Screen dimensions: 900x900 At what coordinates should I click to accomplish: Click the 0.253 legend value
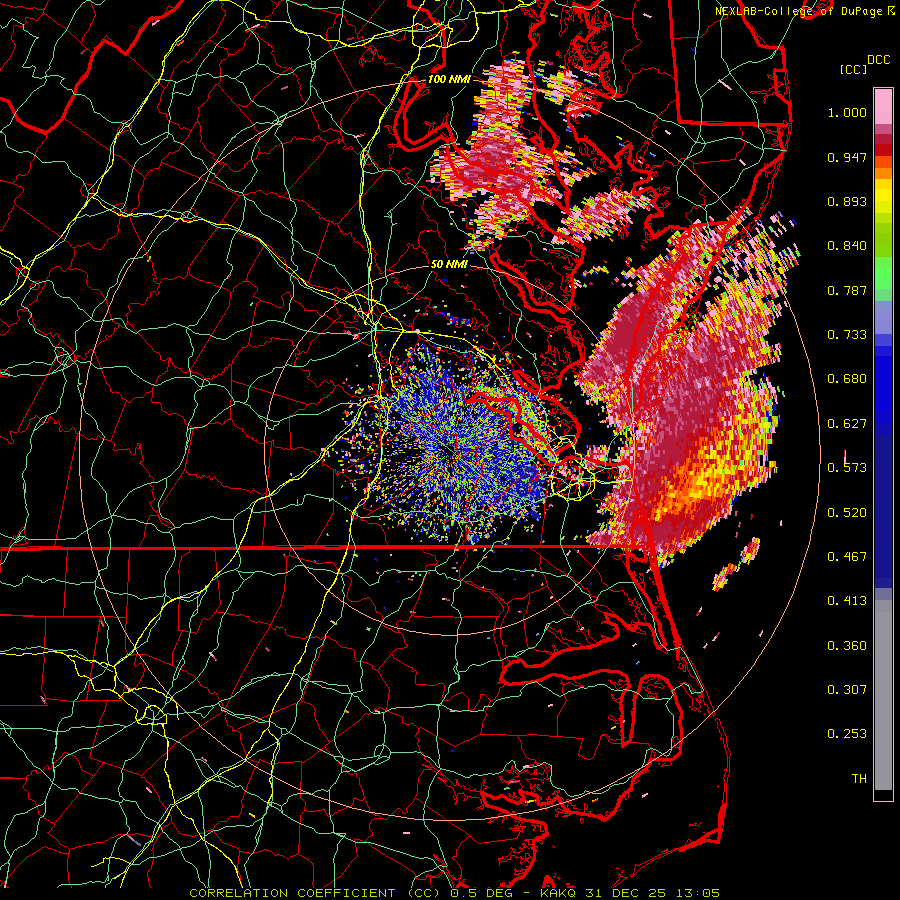click(x=847, y=734)
